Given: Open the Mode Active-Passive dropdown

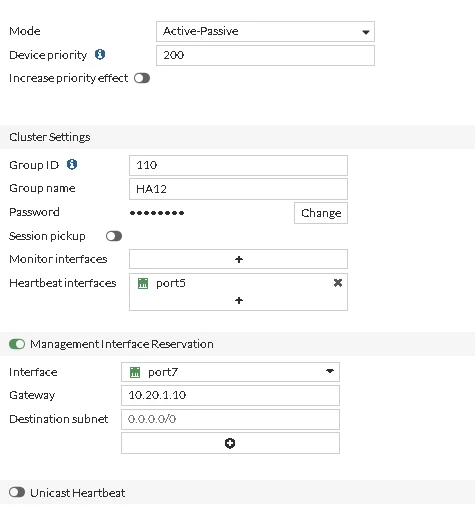Looking at the screenshot, I should click(265, 32).
